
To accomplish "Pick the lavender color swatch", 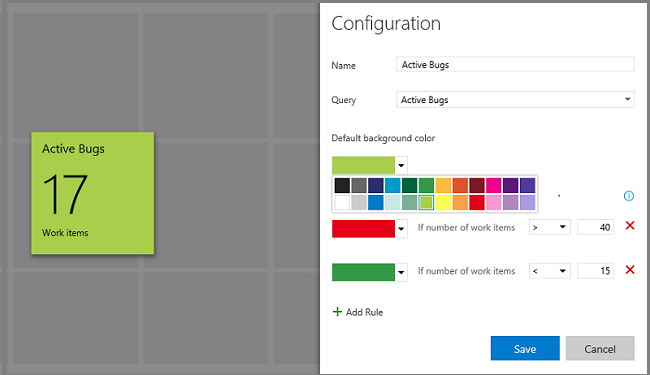I will point(528,203).
